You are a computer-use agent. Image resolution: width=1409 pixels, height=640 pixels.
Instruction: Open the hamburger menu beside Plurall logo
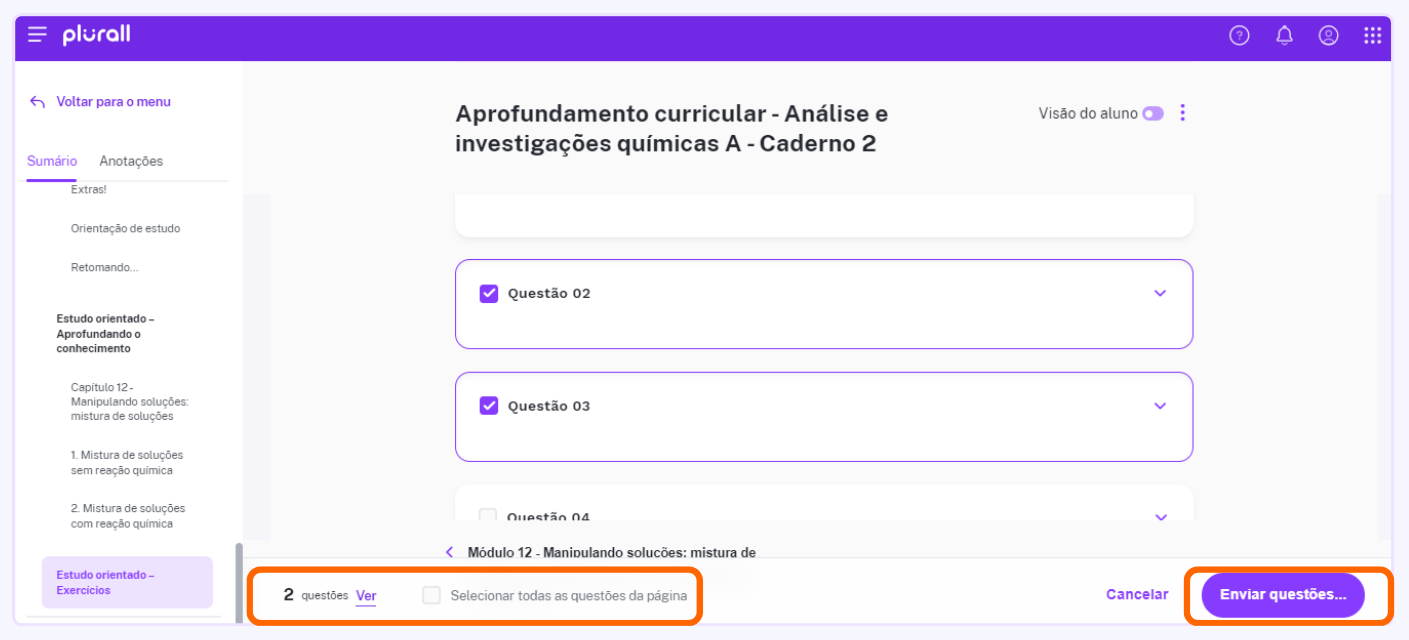click(37, 35)
